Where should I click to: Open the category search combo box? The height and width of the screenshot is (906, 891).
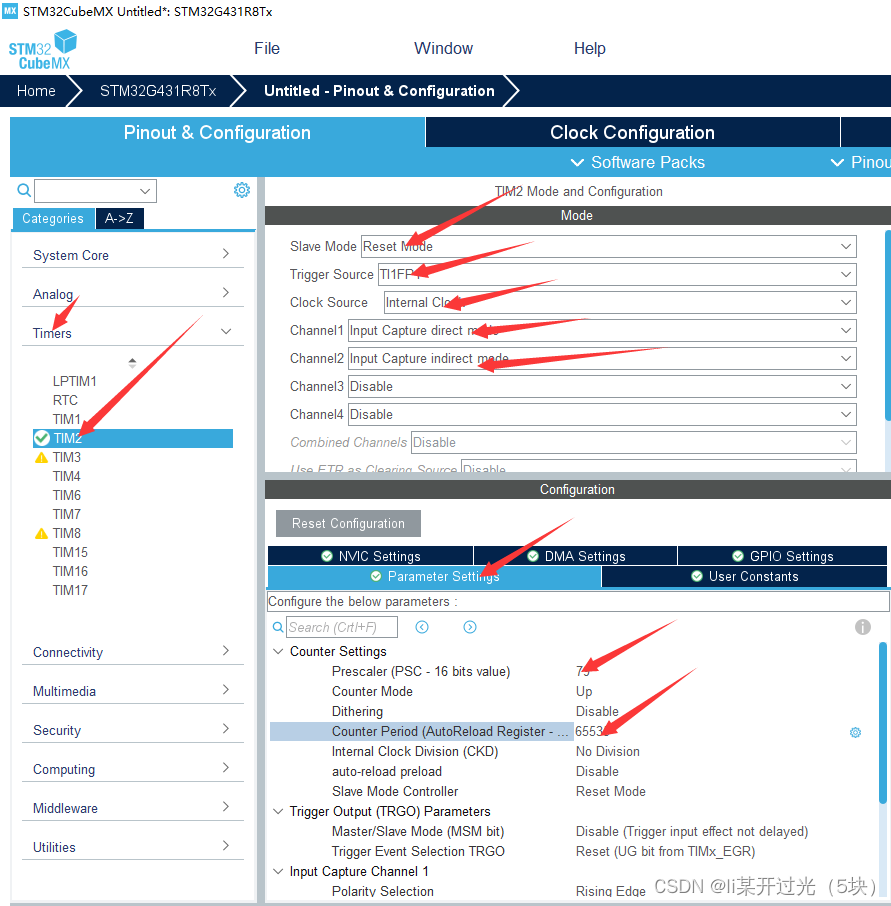pyautogui.click(x=95, y=191)
